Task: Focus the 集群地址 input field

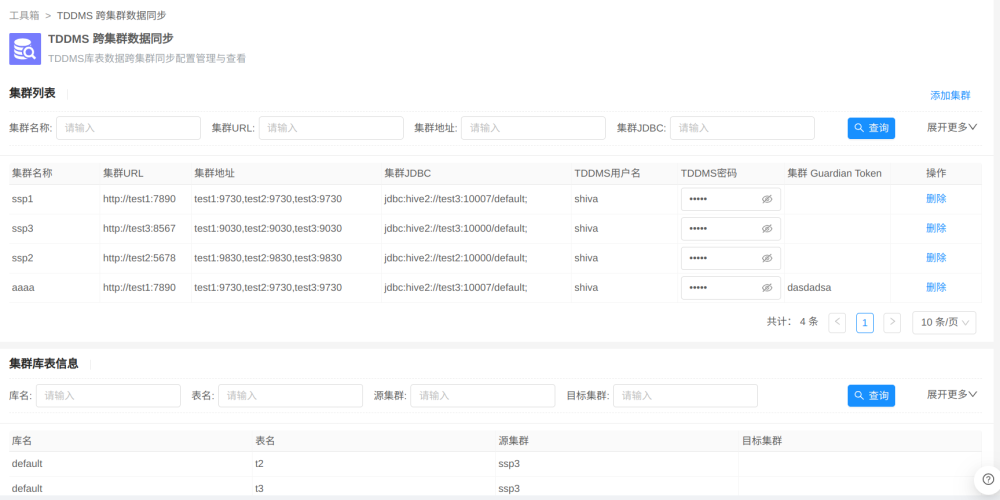Action: pos(533,128)
